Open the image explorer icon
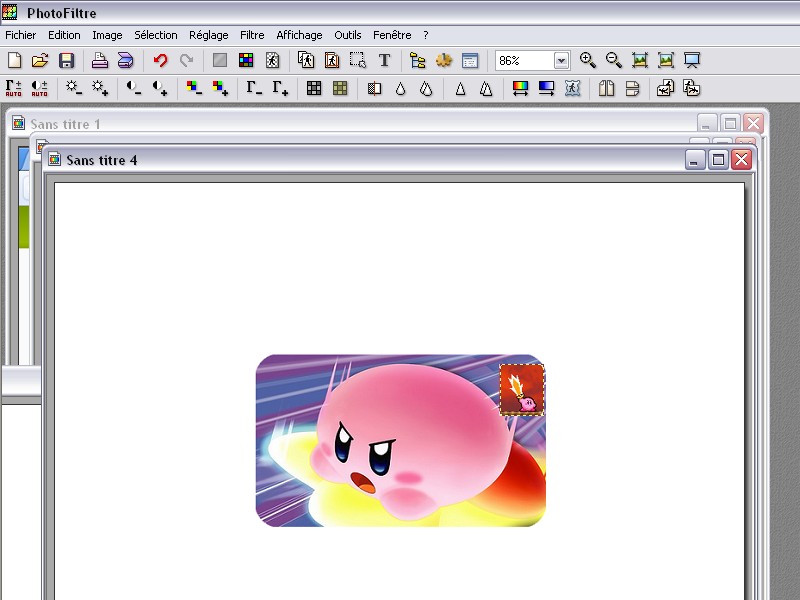Viewport: 800px width, 600px height. [x=418, y=60]
